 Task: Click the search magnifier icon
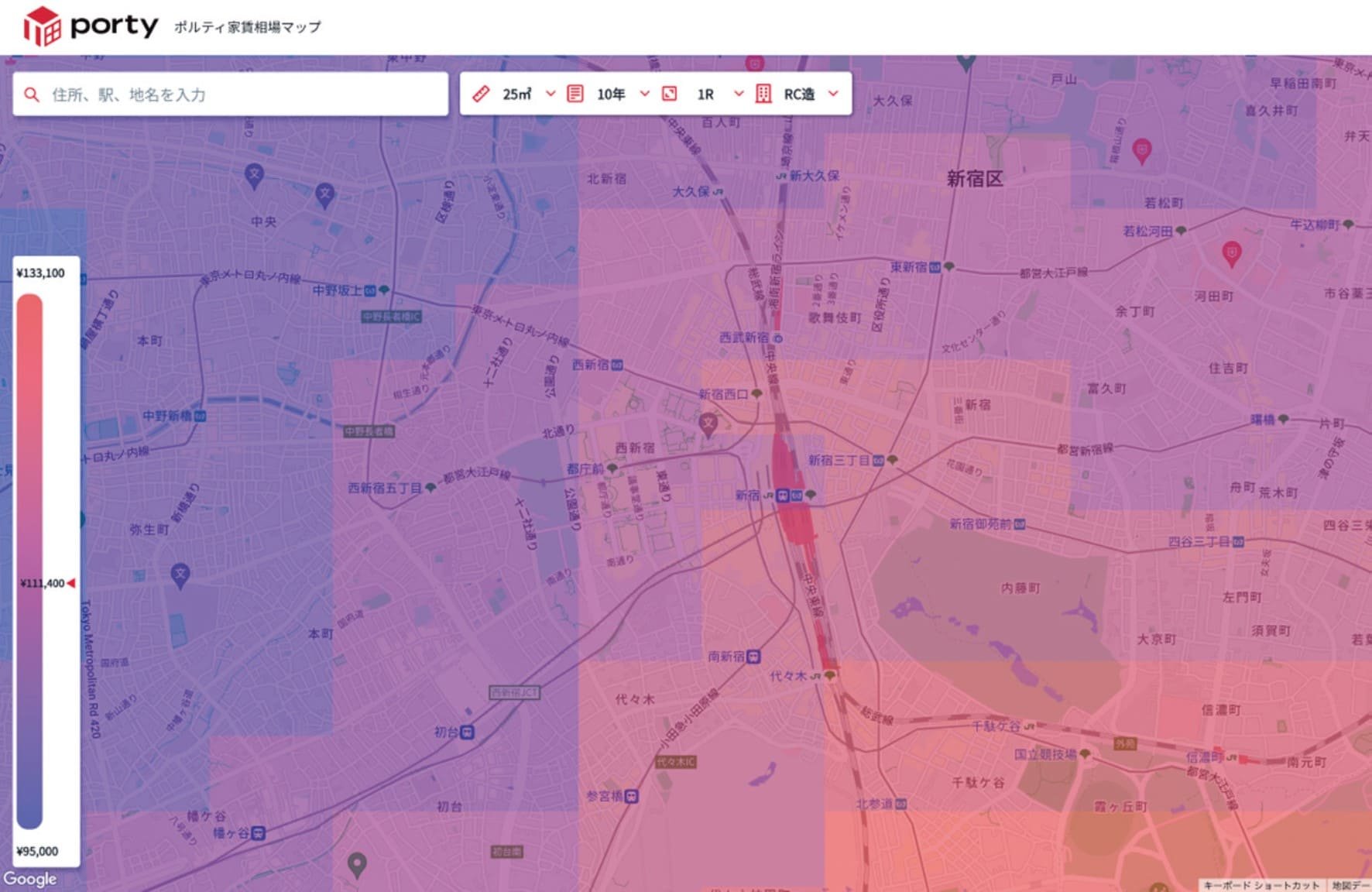[32, 94]
